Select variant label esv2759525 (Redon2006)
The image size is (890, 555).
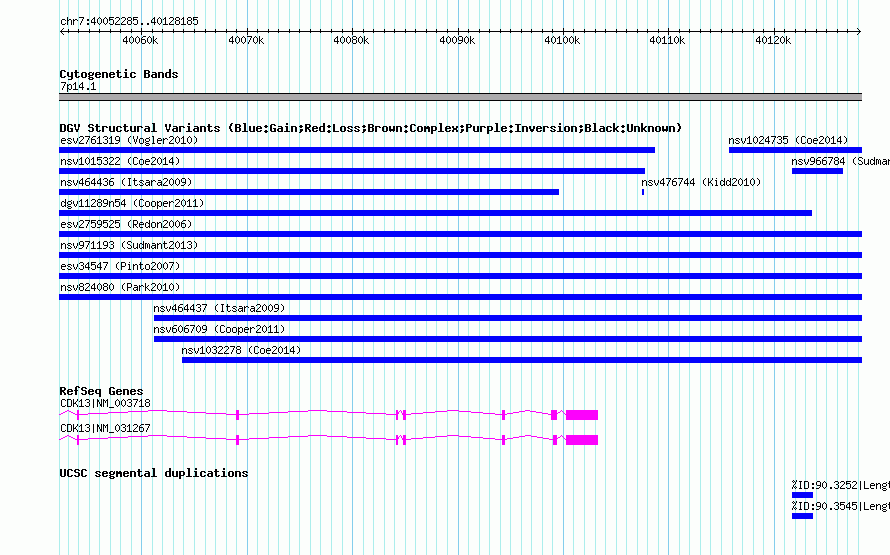pyautogui.click(x=126, y=224)
